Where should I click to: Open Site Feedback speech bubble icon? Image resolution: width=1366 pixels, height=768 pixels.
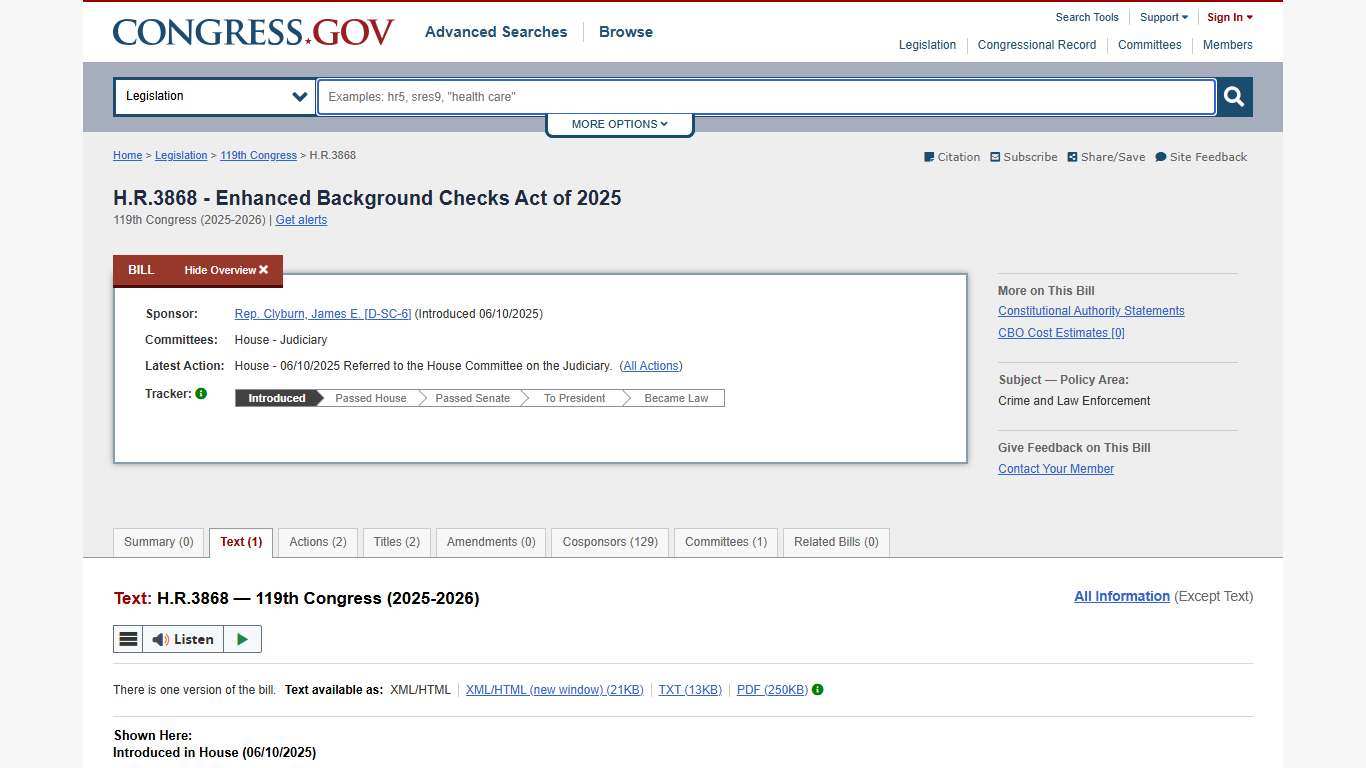pyautogui.click(x=1161, y=157)
